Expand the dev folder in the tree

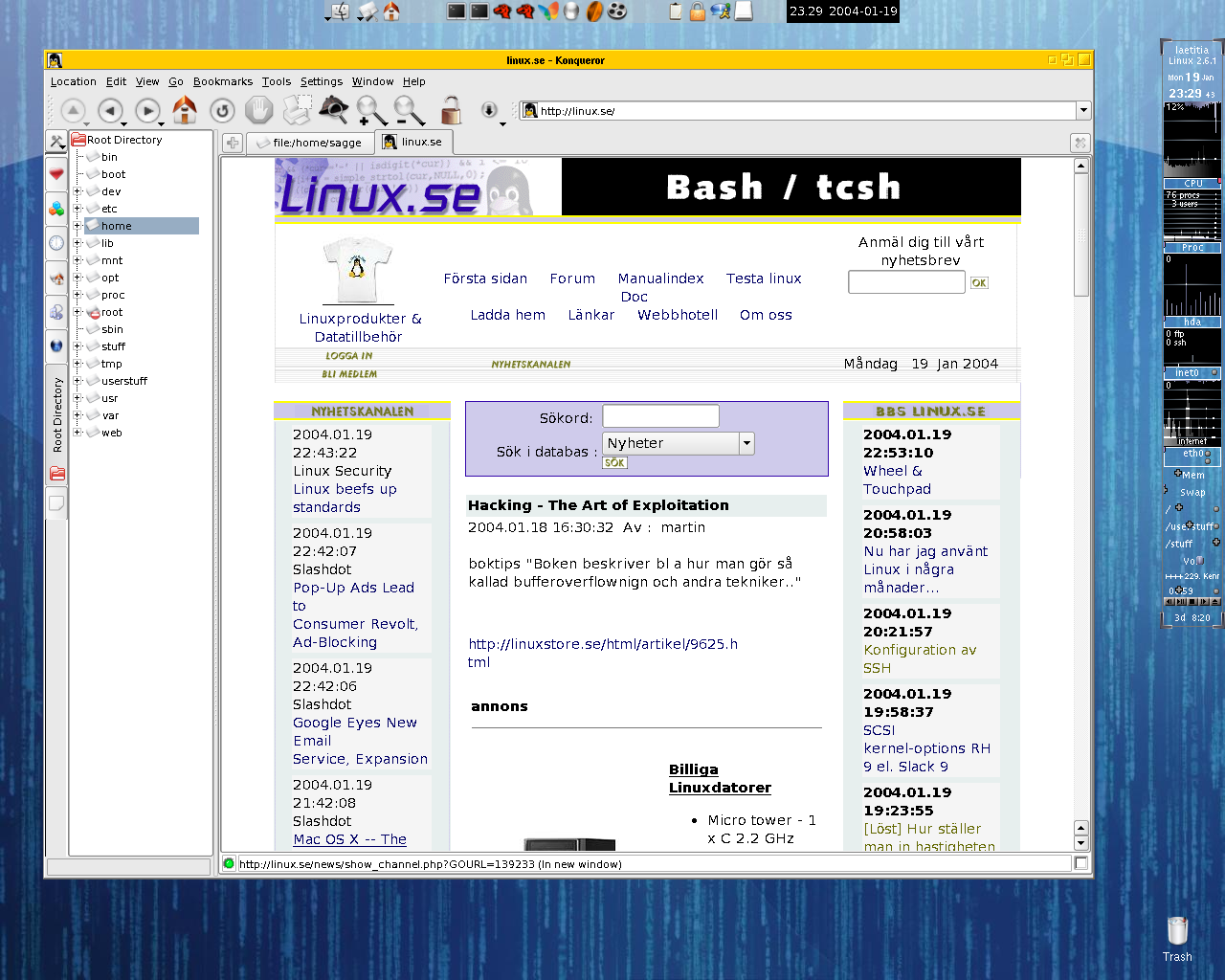[x=78, y=191]
